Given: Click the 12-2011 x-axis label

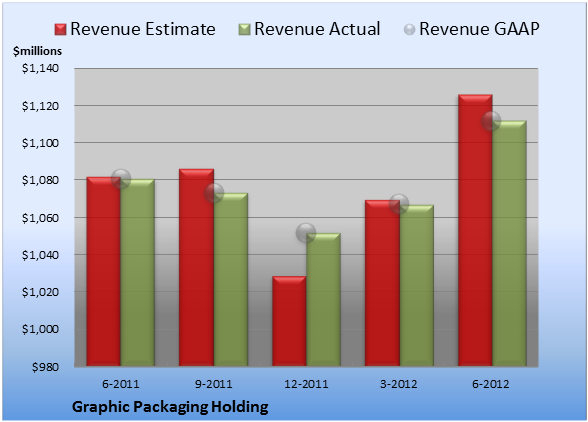Looking at the screenshot, I should (306, 384).
